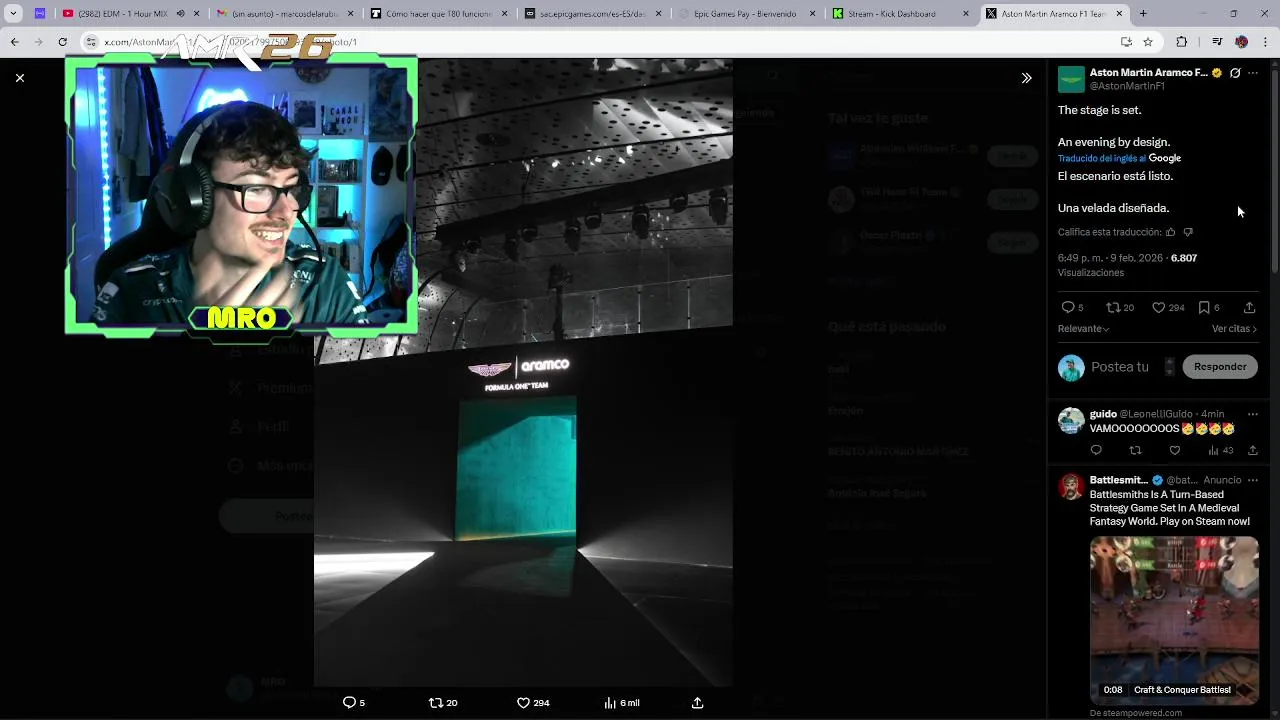Repost guido's comment

point(1135,451)
